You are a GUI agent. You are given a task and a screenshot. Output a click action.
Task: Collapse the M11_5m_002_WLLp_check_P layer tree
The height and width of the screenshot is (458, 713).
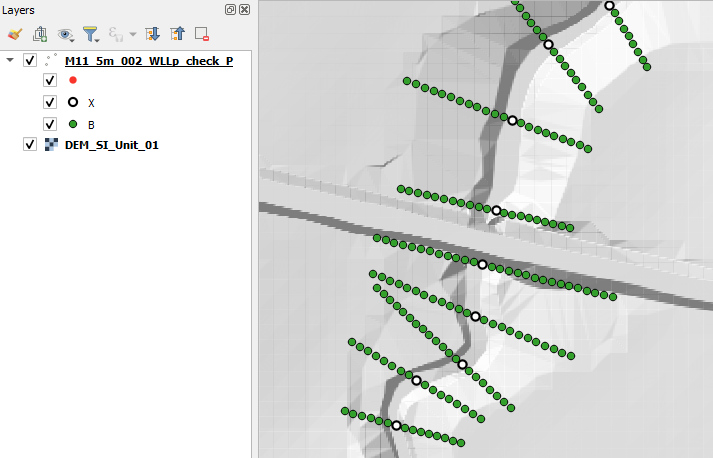coord(11,61)
